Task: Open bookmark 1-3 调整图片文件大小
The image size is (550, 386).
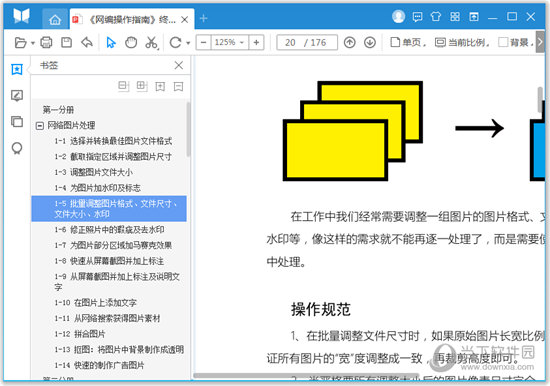Action: (93, 172)
